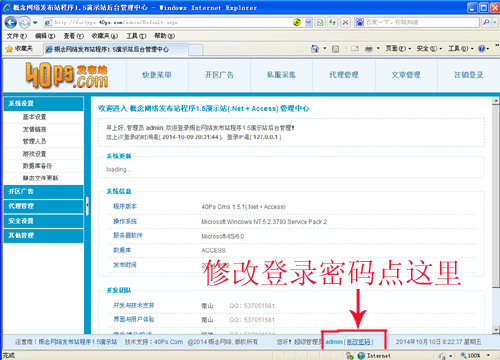Click the admin username link

(334, 342)
